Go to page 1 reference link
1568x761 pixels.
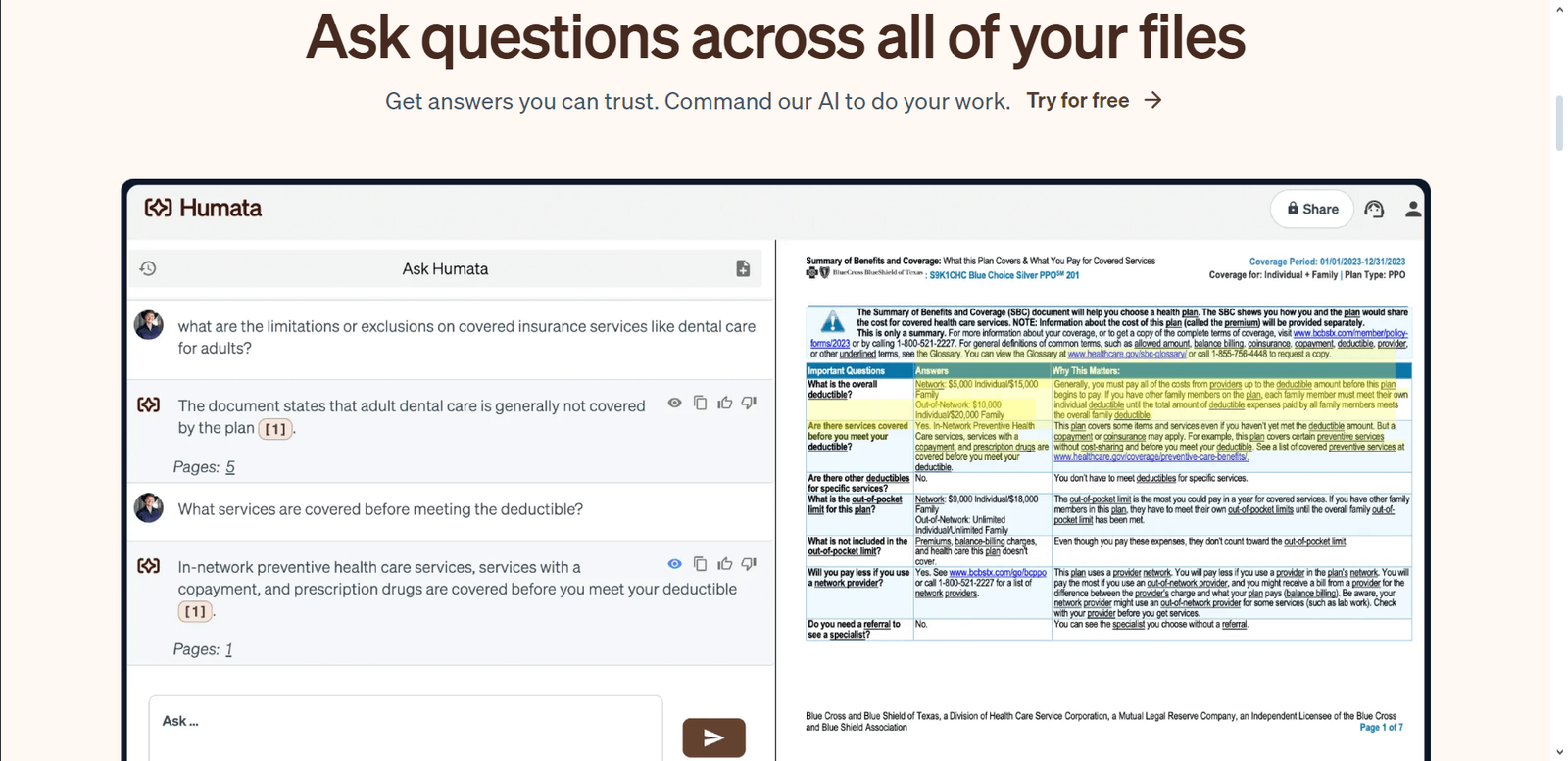[x=228, y=649]
